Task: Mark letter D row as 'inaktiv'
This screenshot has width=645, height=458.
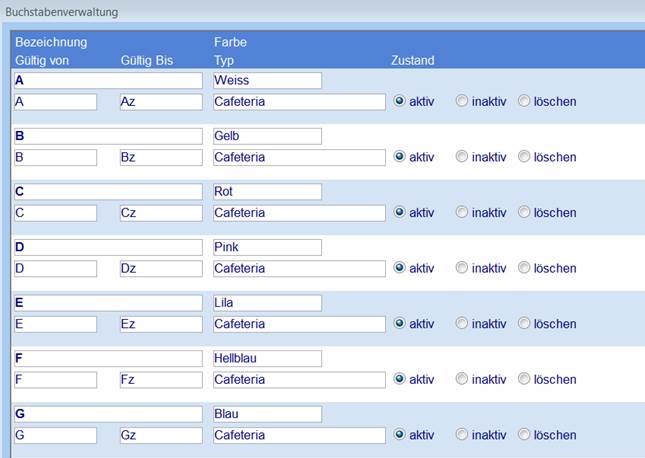Action: click(462, 268)
